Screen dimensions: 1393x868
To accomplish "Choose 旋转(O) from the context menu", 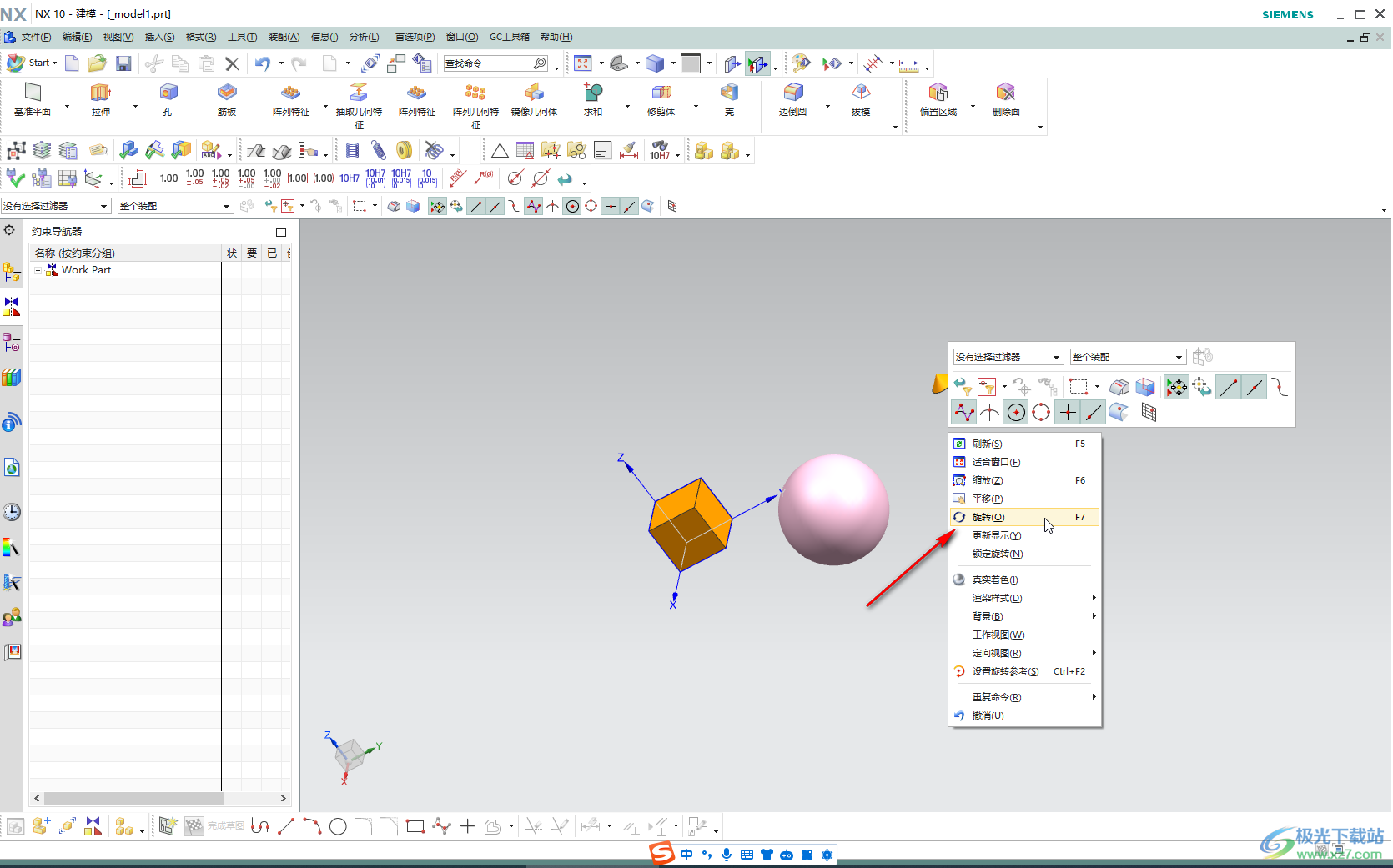I will tap(1024, 517).
